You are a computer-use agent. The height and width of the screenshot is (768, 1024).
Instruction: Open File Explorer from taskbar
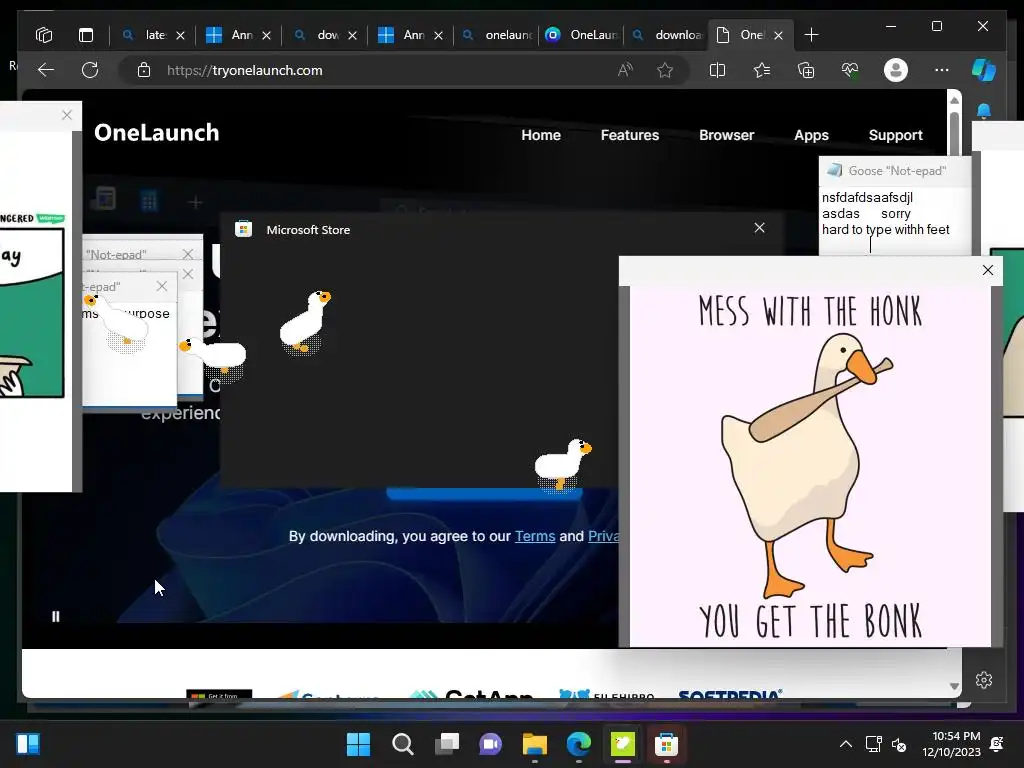(x=535, y=744)
